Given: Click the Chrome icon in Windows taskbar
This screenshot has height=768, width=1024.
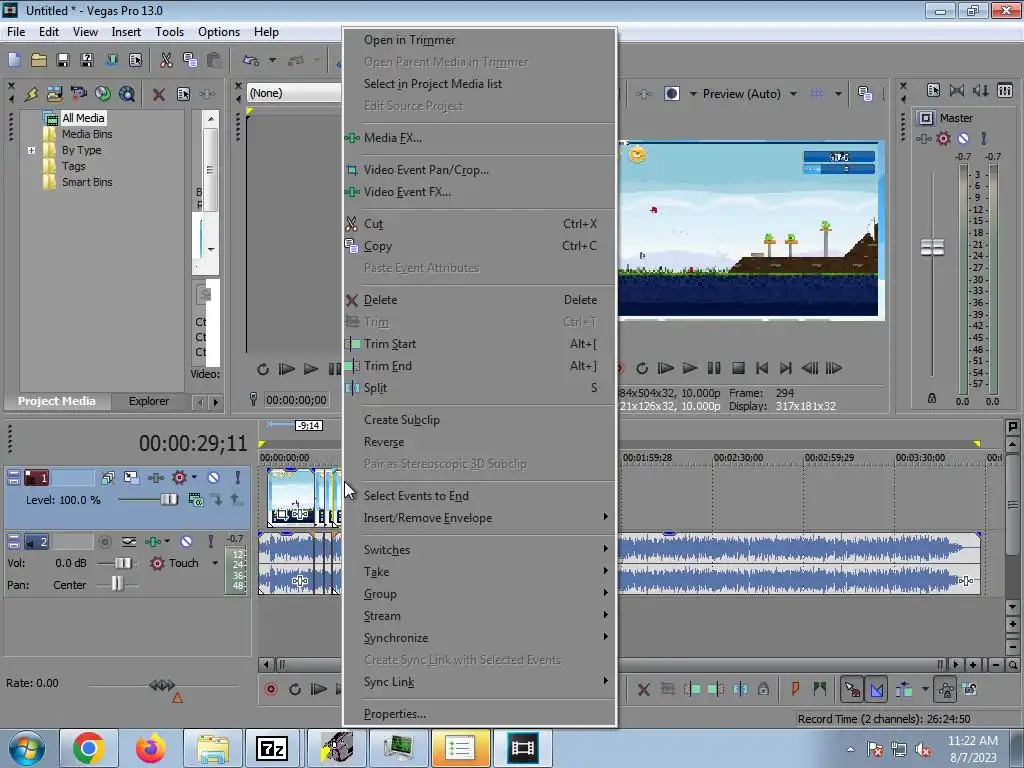Looking at the screenshot, I should point(89,748).
